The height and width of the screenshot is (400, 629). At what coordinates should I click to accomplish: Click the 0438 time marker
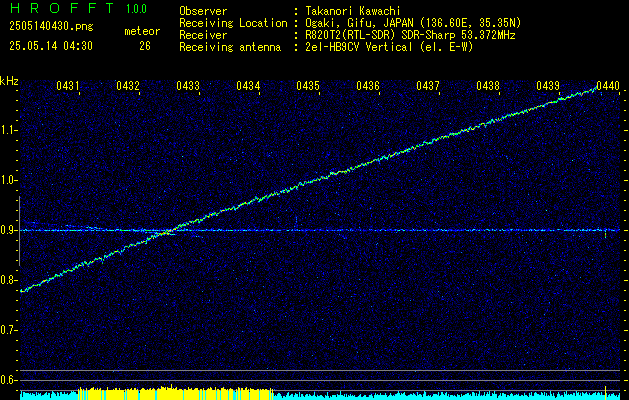[x=488, y=86]
